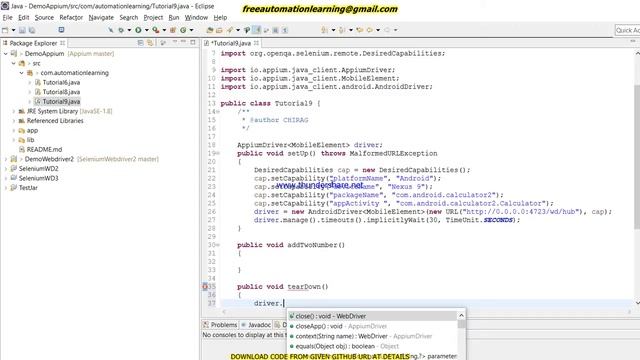Click the Back navigation arrow icon
The height and width of the screenshot is (360, 640).
(370, 30)
